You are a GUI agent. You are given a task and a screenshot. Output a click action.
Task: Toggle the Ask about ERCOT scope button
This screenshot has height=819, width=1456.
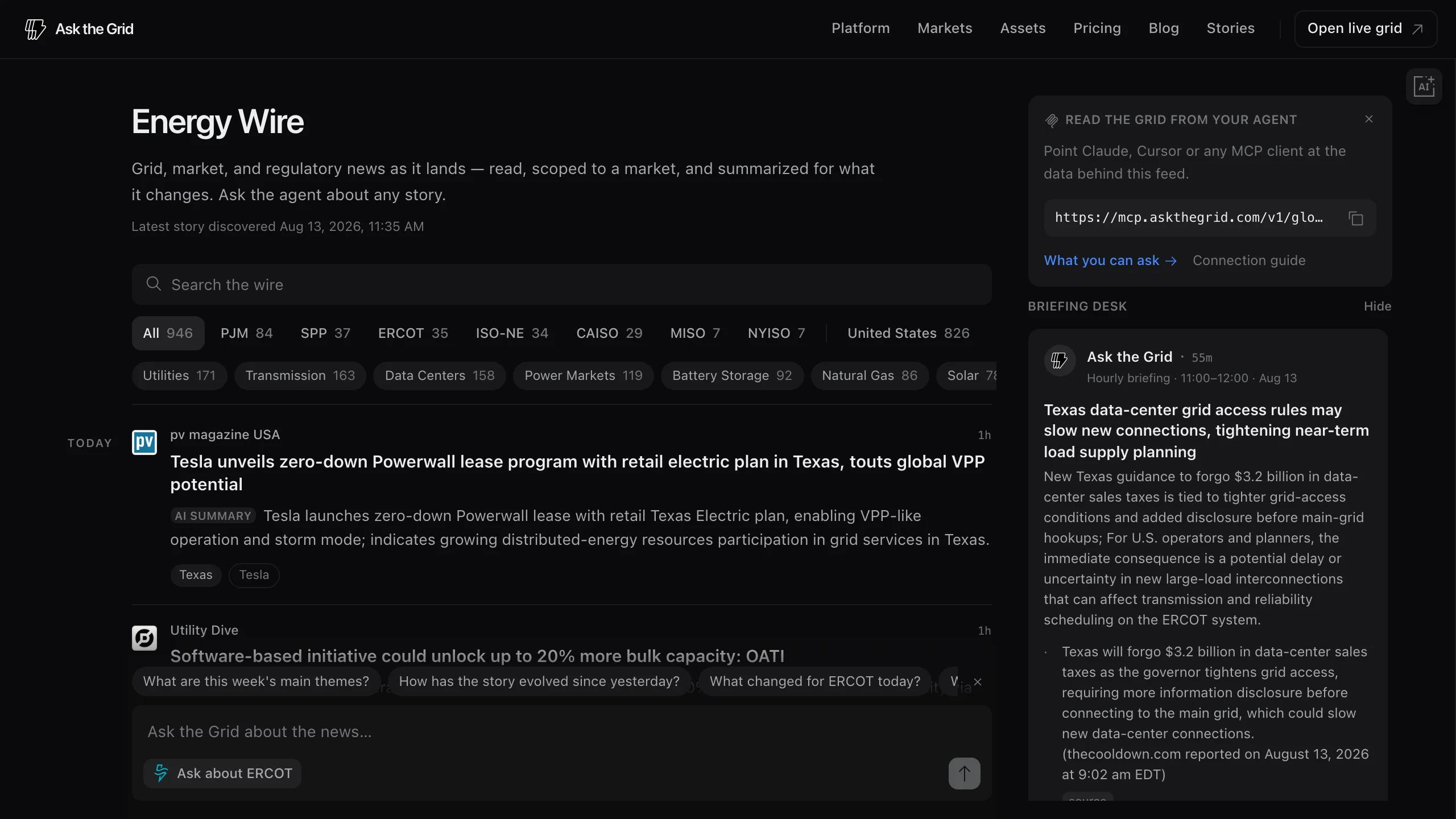click(x=222, y=773)
